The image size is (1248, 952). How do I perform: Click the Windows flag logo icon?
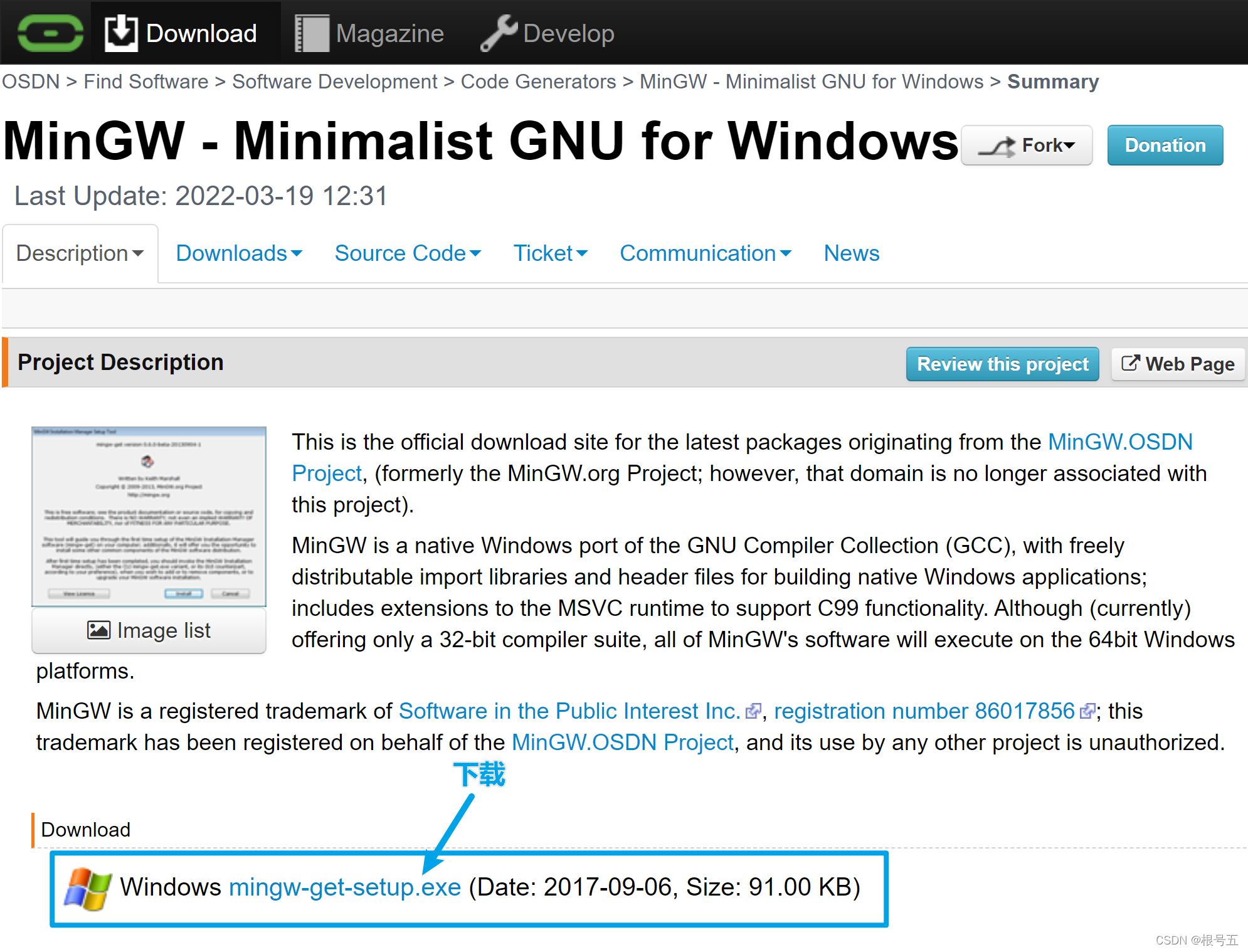(x=87, y=888)
